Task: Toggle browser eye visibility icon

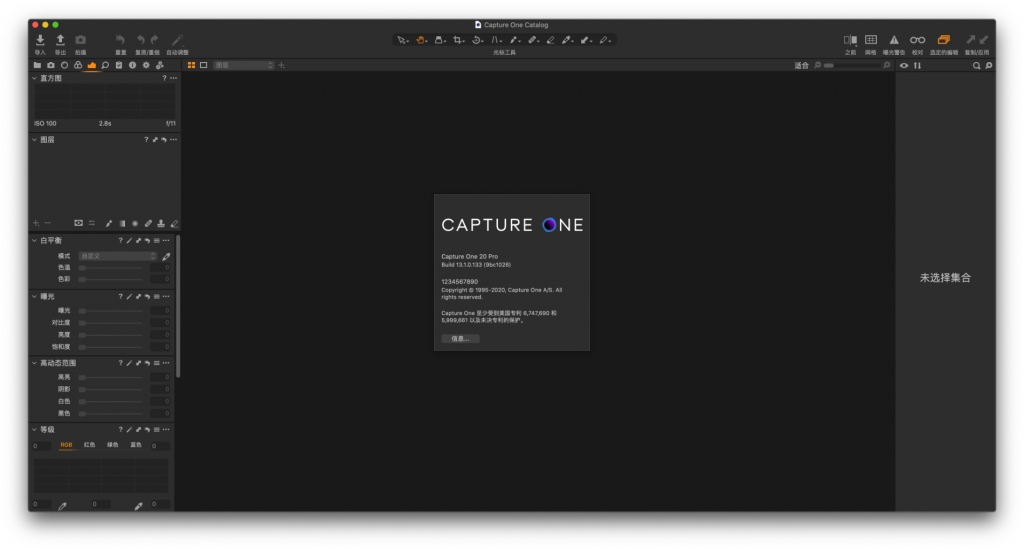Action: (904, 65)
